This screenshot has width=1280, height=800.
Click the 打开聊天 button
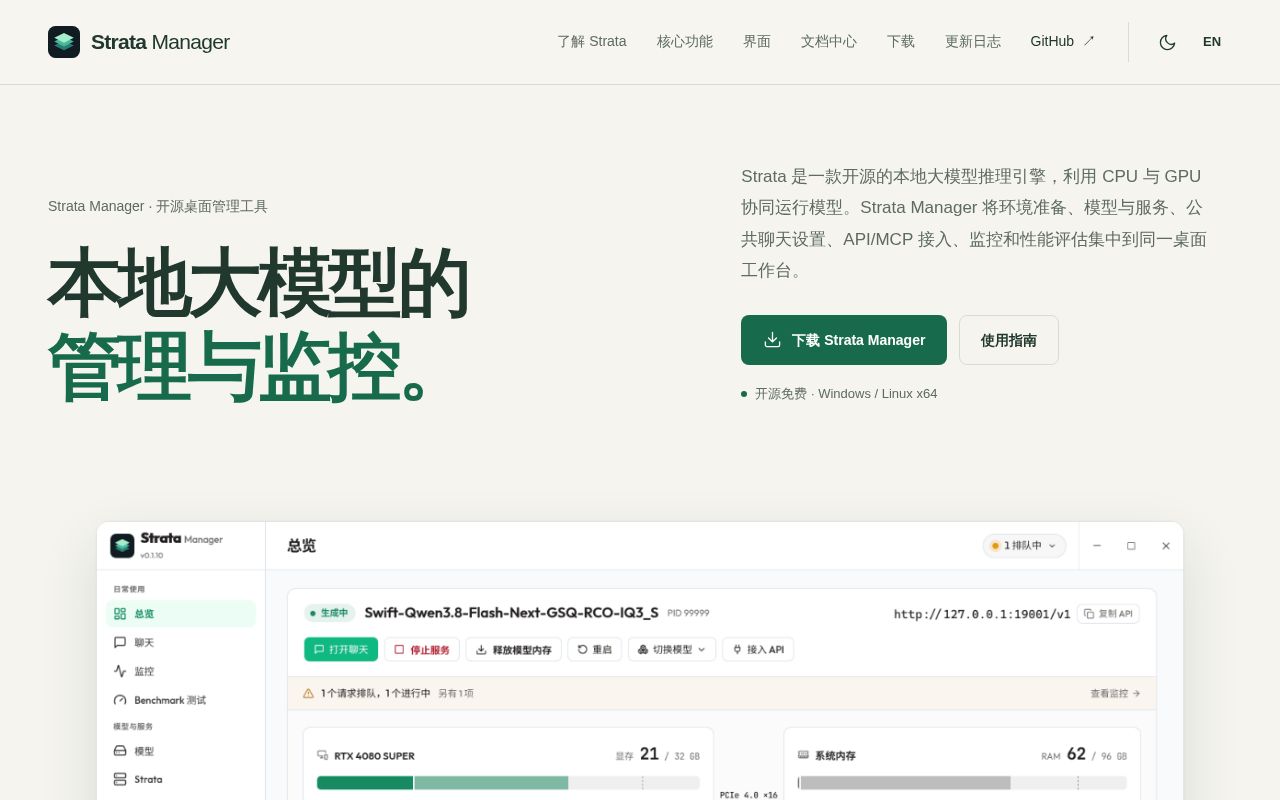pos(341,650)
